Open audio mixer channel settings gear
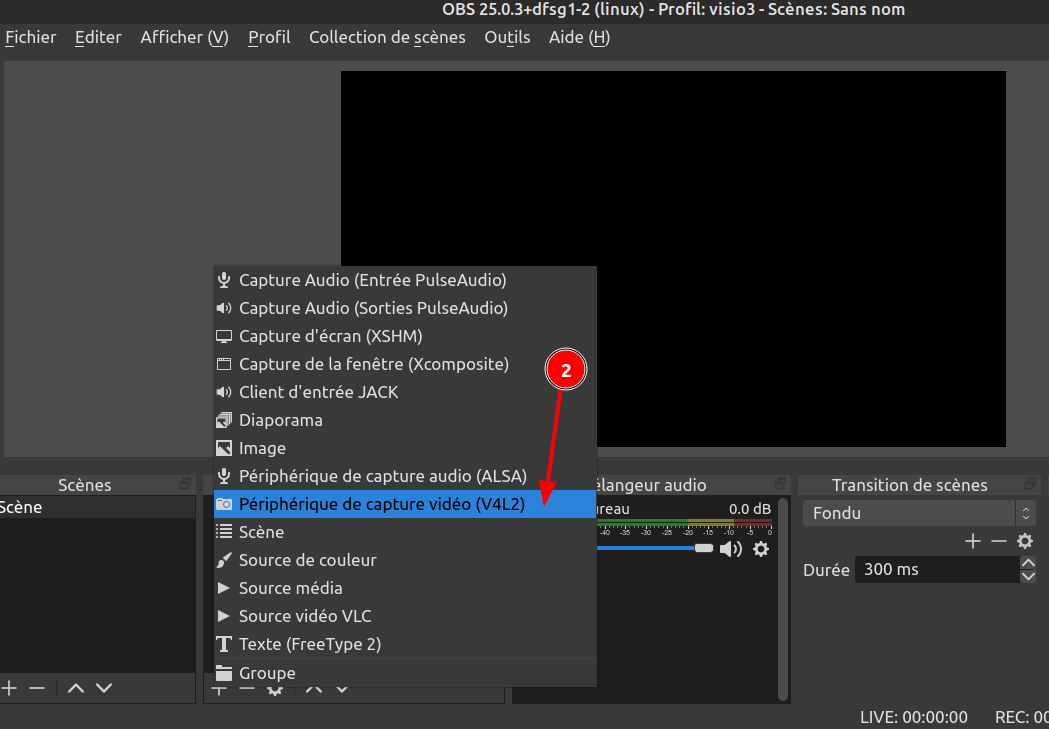1049x729 pixels. [x=761, y=549]
